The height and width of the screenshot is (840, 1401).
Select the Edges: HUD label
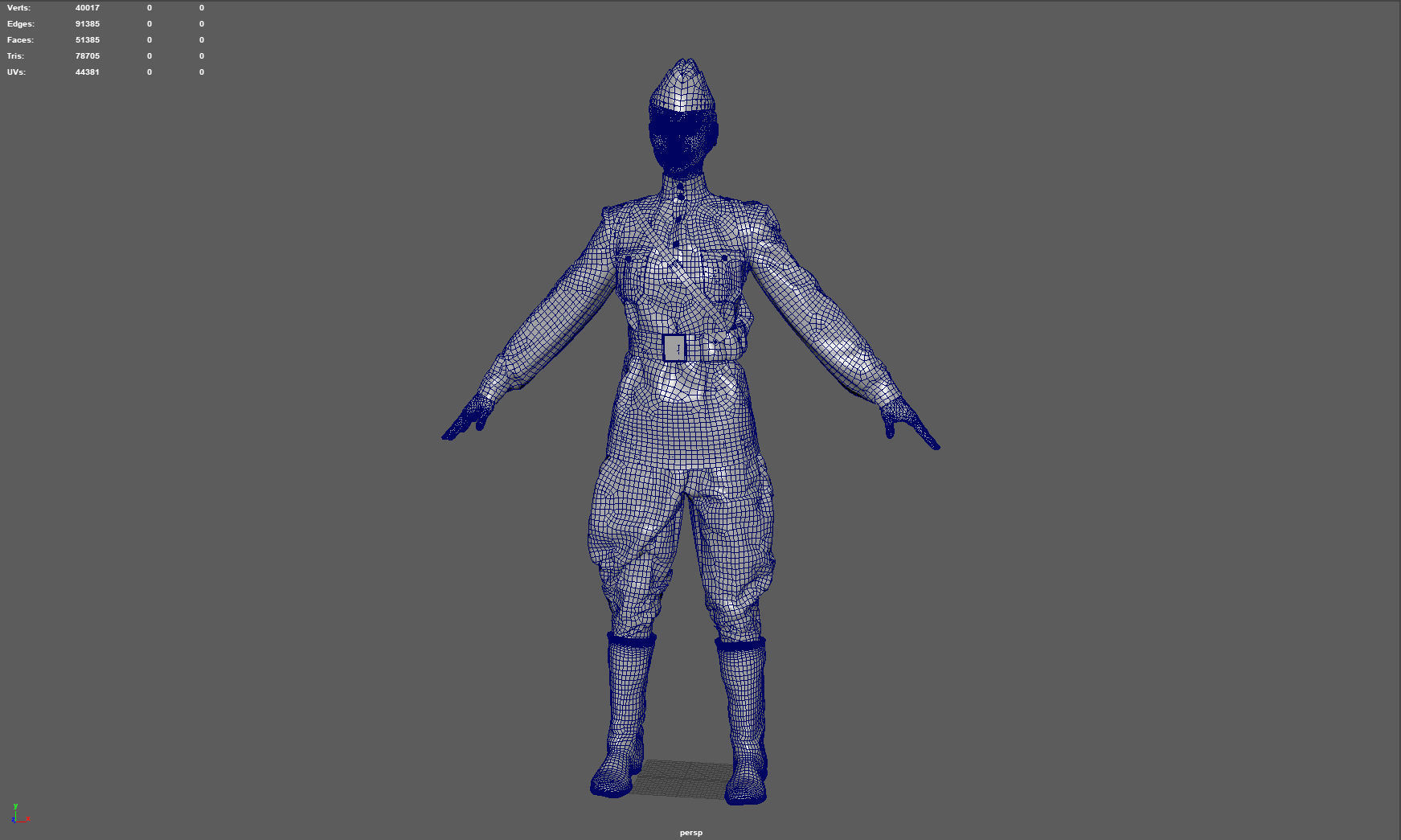(x=21, y=24)
